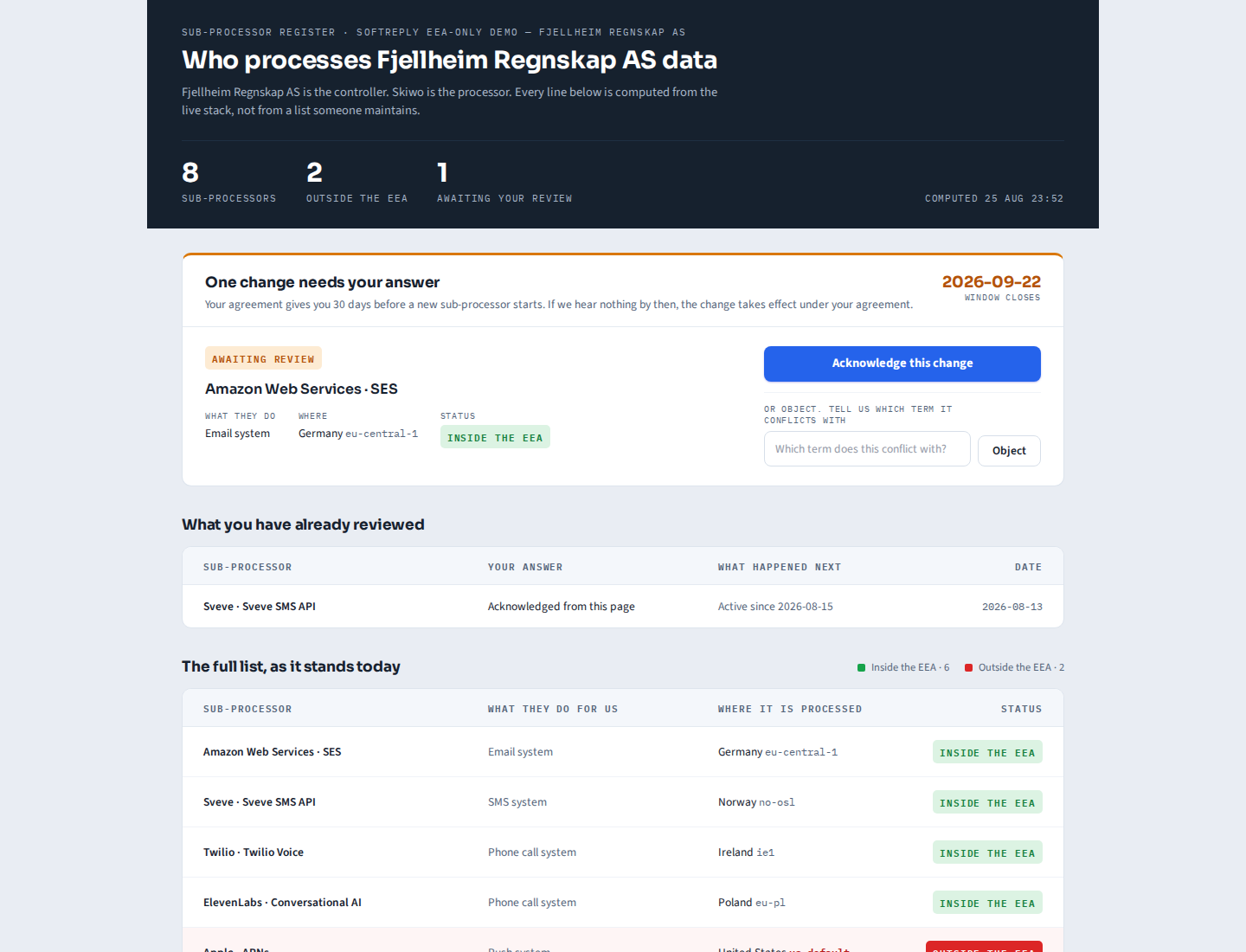Focus the conflicting term input field
Viewport: 1246px width, 952px height.
(x=867, y=449)
